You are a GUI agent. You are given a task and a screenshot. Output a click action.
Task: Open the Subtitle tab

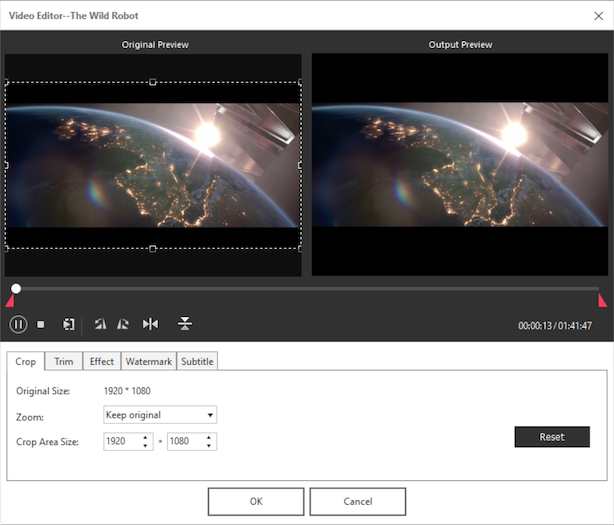(197, 361)
